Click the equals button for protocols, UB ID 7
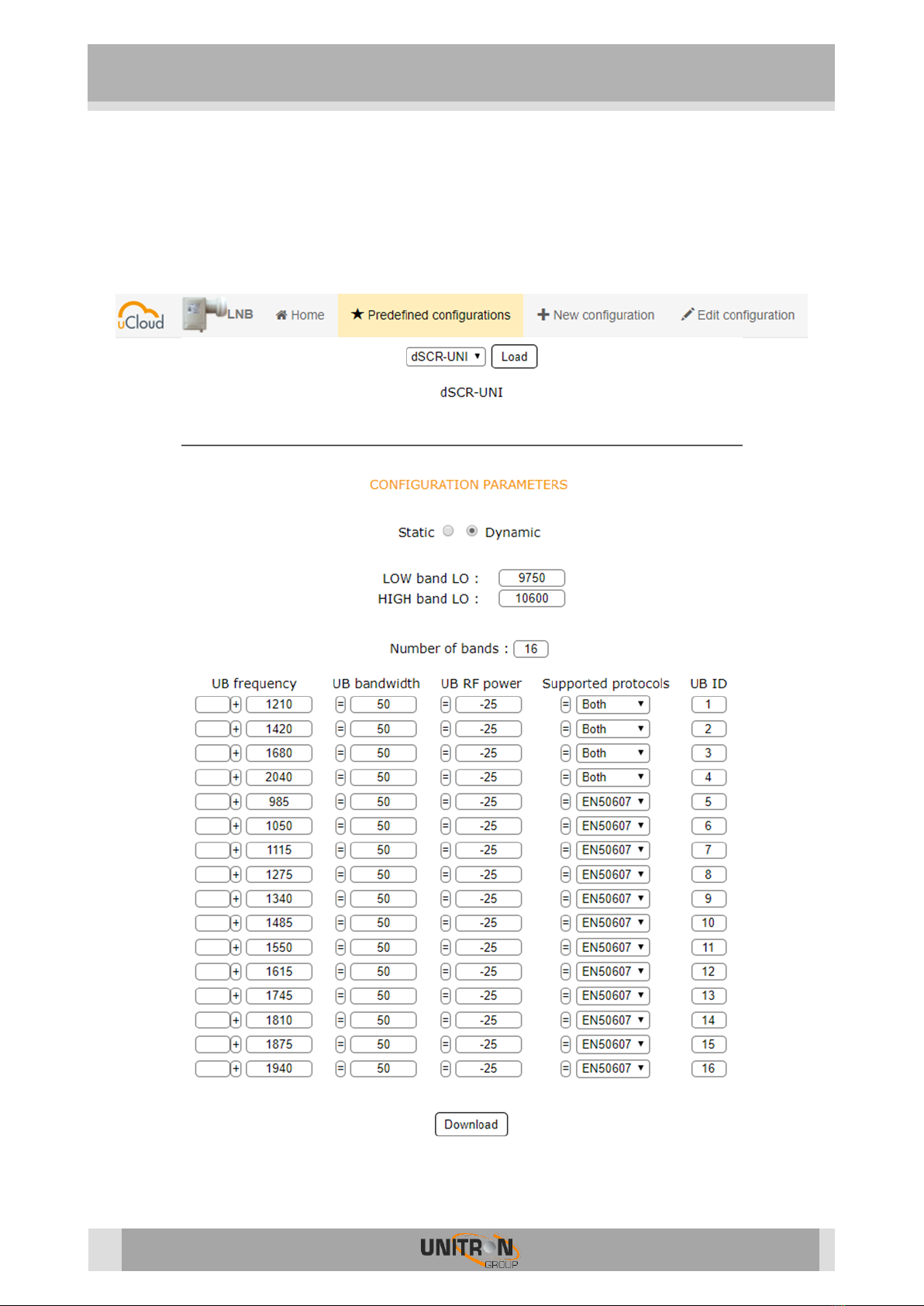924x1306 pixels. [x=566, y=850]
